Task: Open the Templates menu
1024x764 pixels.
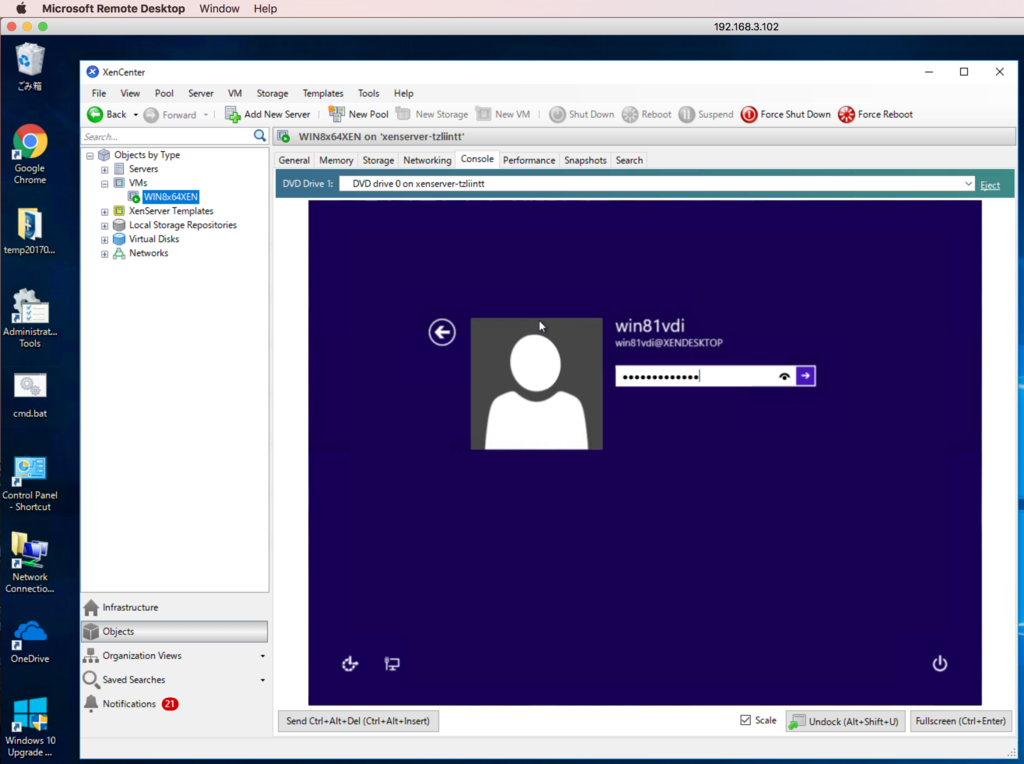Action: click(323, 93)
